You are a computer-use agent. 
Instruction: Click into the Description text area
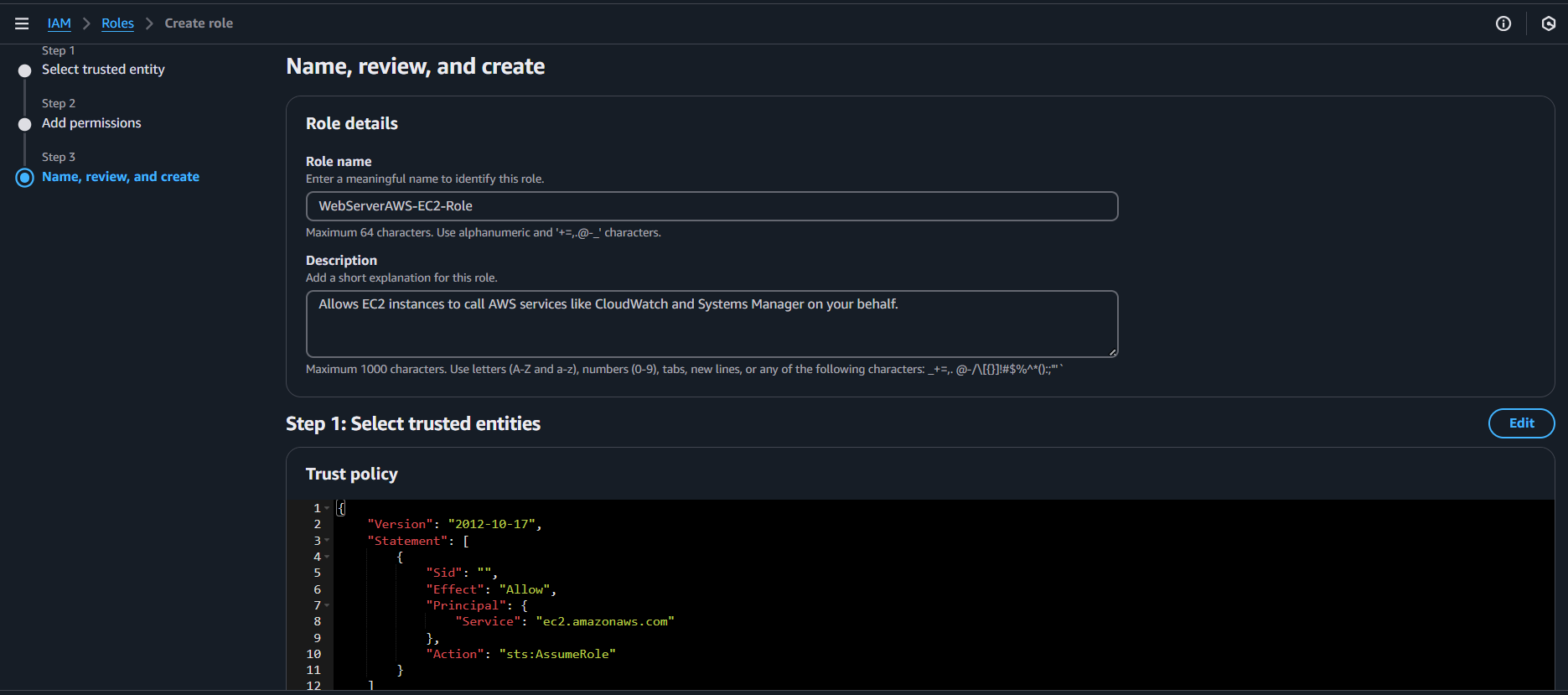(712, 324)
